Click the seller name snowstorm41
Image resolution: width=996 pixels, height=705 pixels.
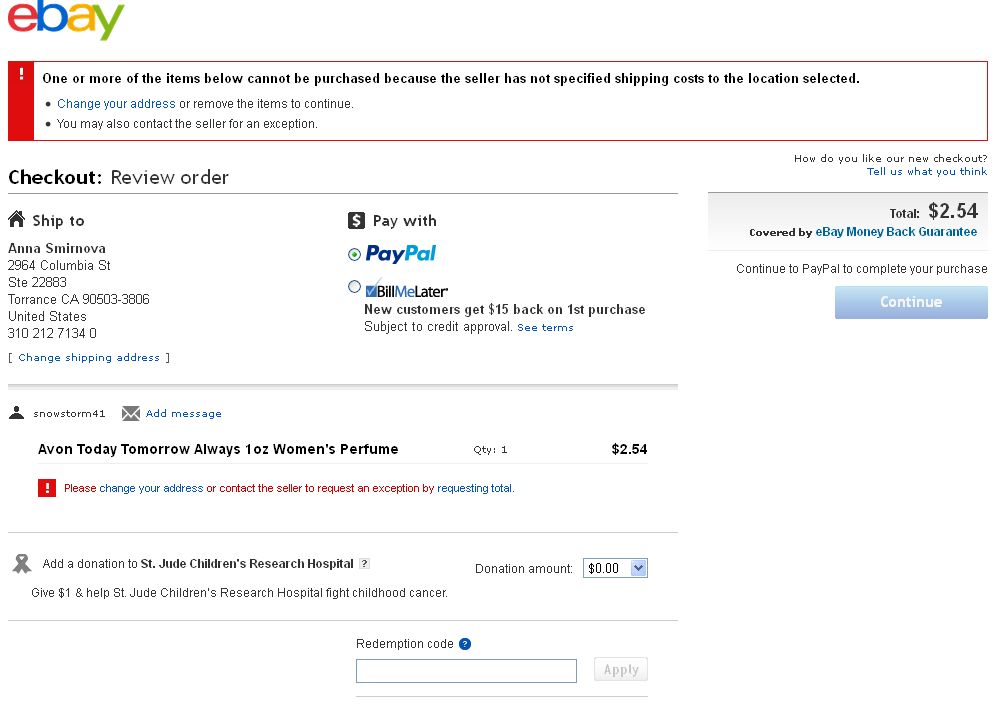69,413
